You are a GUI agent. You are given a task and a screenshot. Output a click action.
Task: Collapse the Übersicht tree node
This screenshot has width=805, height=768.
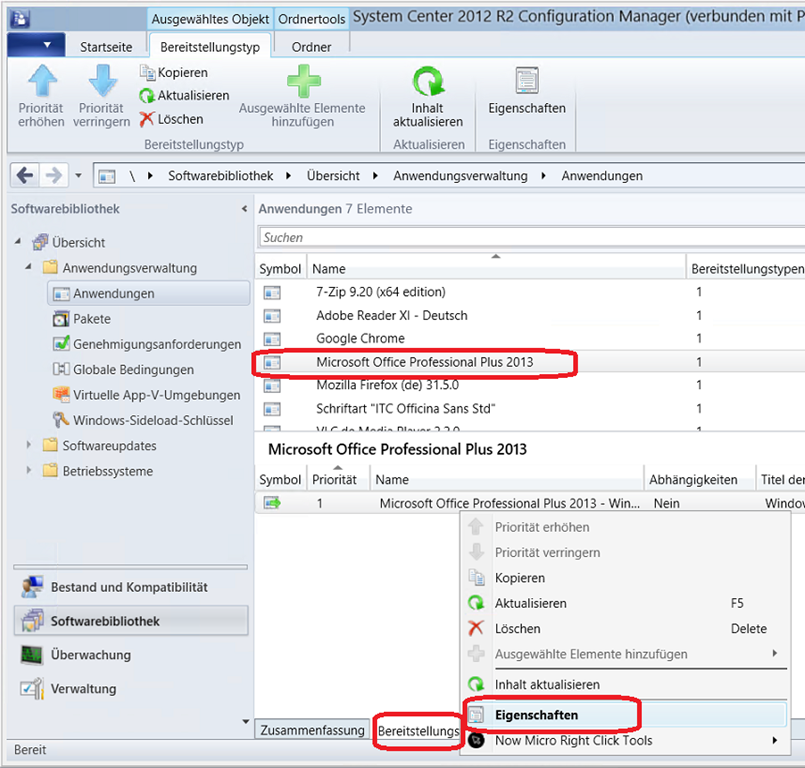[x=18, y=241]
